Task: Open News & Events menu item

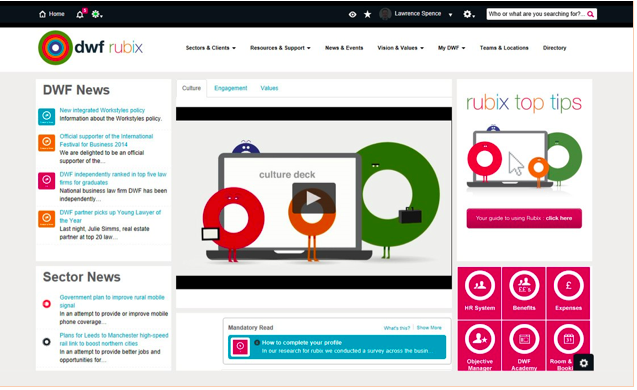Action: point(344,48)
